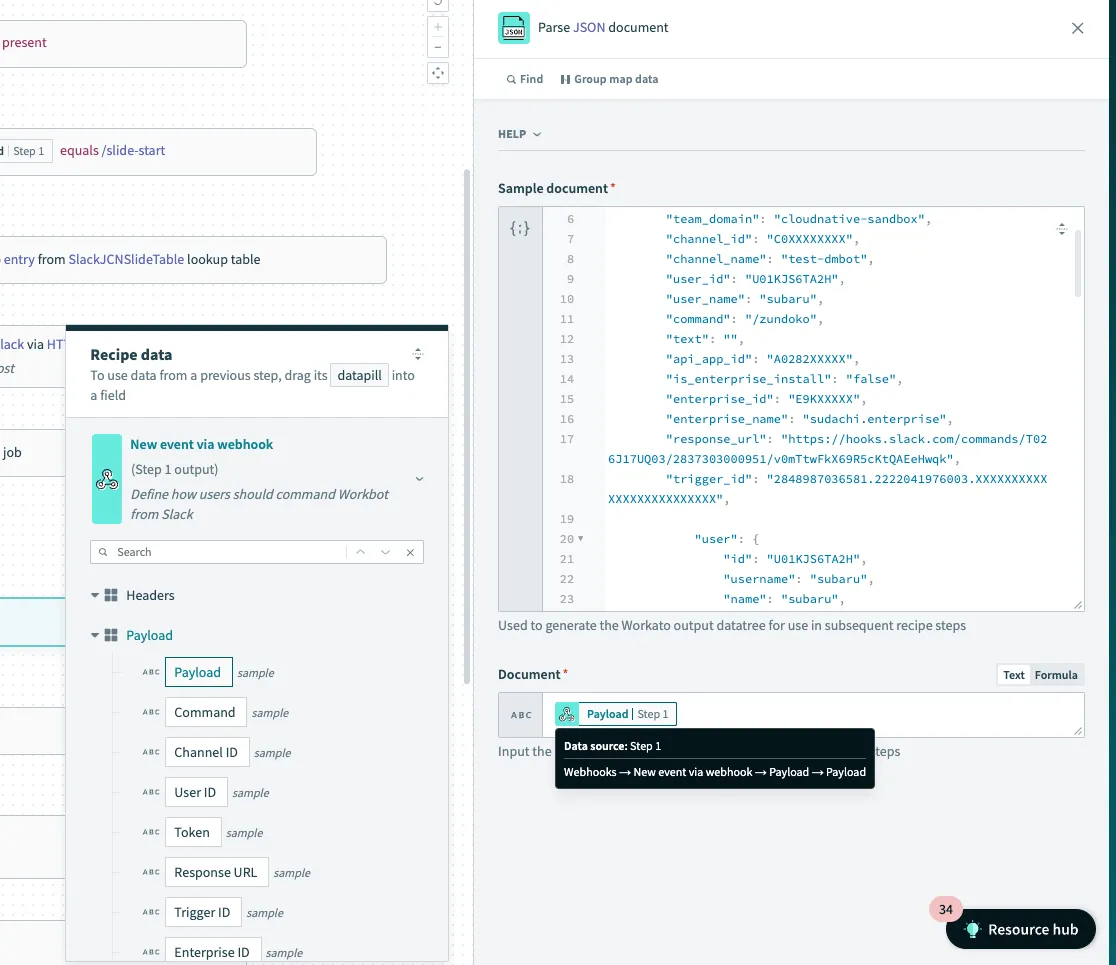The image size is (1116, 965).
Task: Click the zoom out canvas button
Action: (x=437, y=48)
